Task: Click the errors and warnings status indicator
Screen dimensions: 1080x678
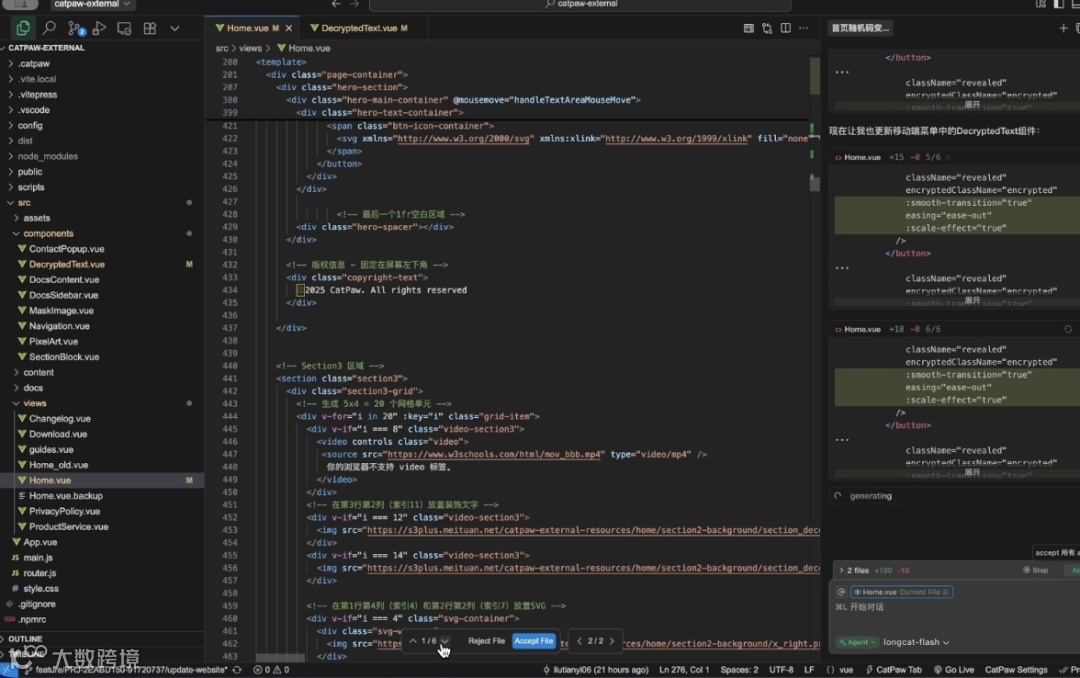Action: (x=271, y=670)
